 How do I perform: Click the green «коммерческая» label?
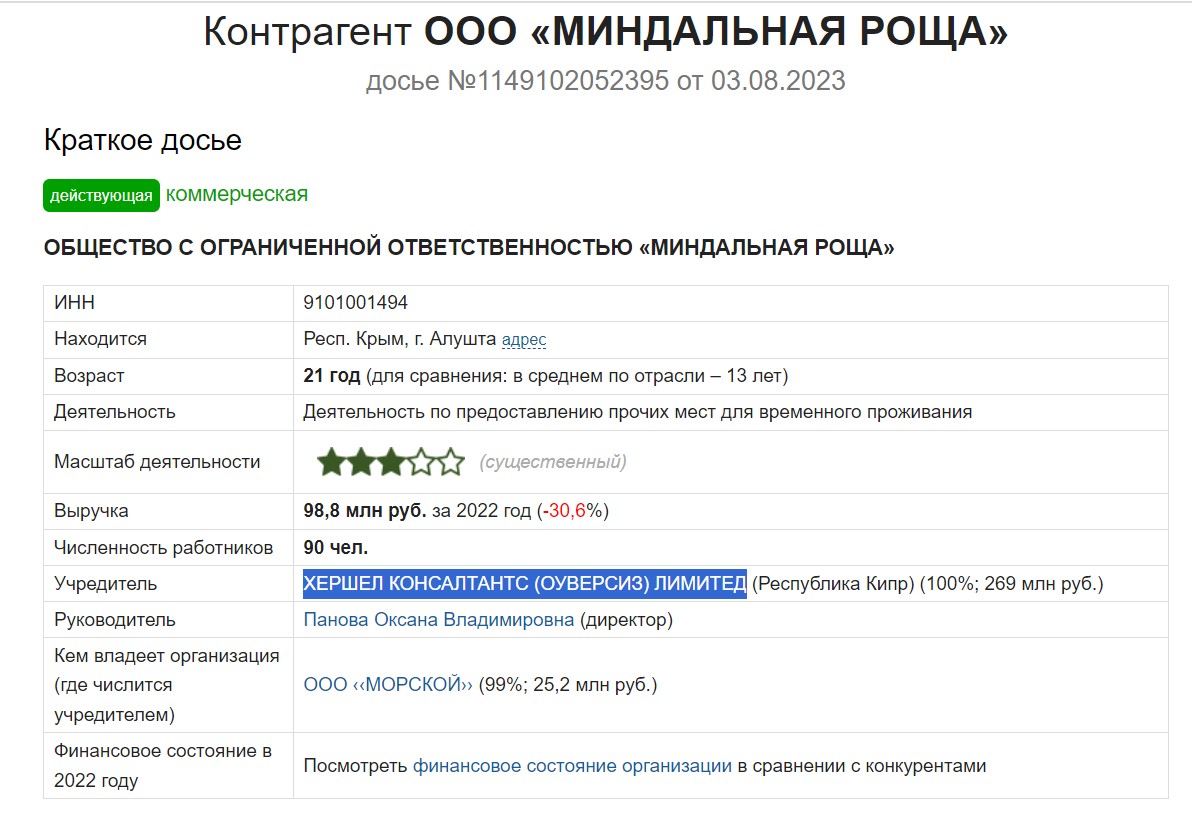237,194
